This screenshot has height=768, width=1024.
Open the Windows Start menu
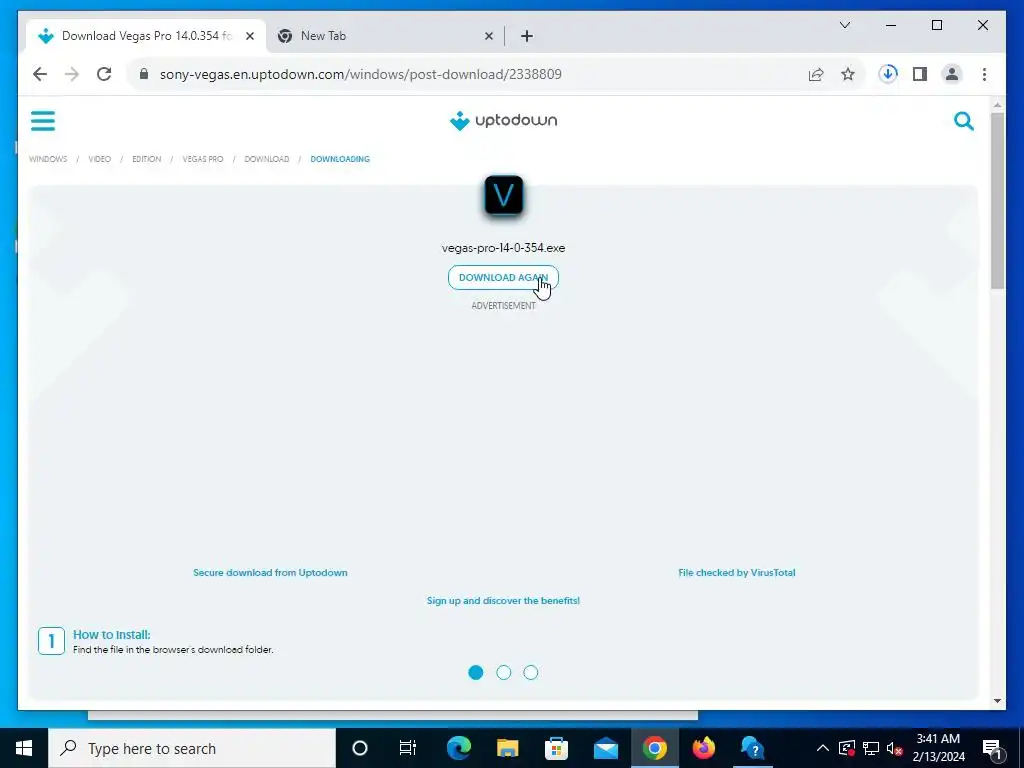coord(24,748)
